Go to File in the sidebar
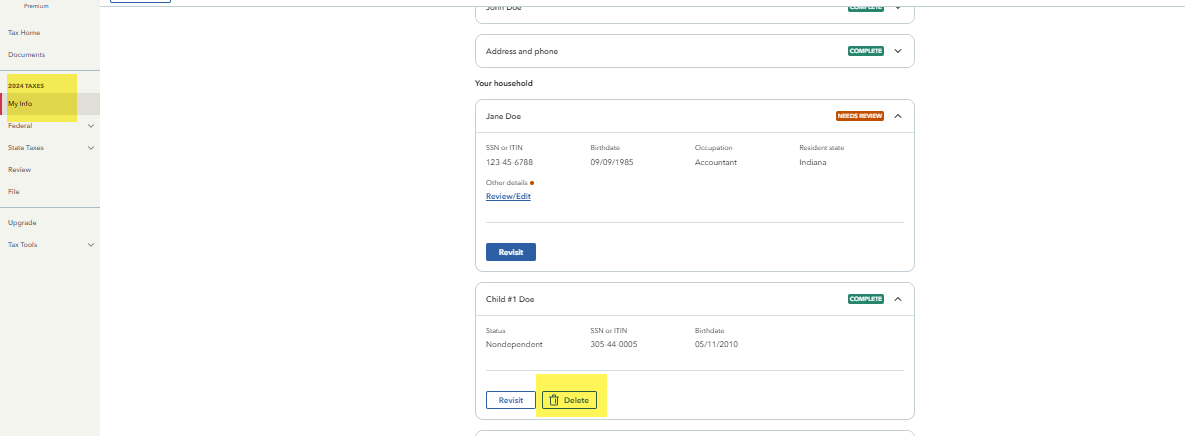 point(14,191)
